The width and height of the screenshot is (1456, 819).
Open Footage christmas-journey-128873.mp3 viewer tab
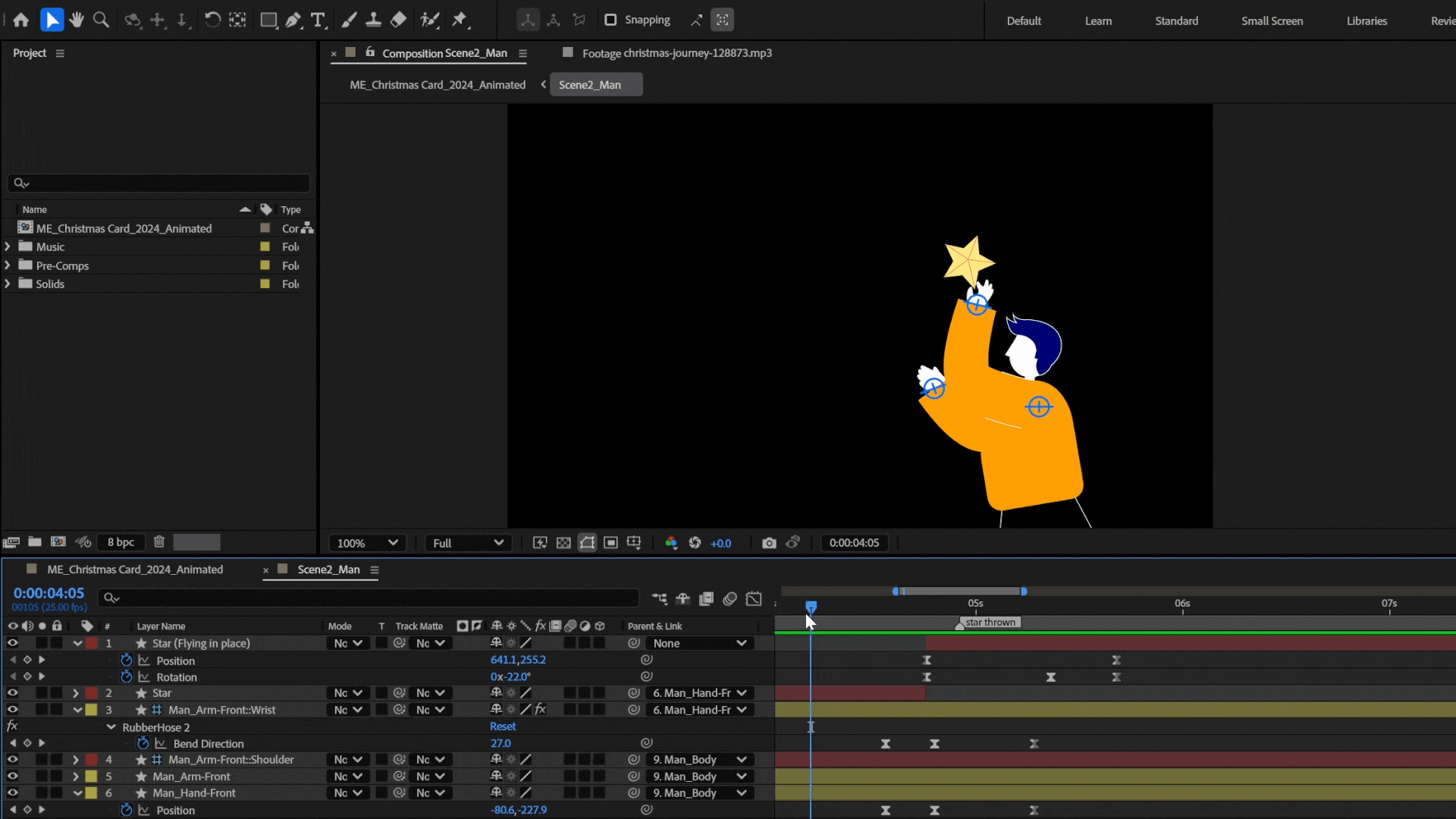coord(676,53)
